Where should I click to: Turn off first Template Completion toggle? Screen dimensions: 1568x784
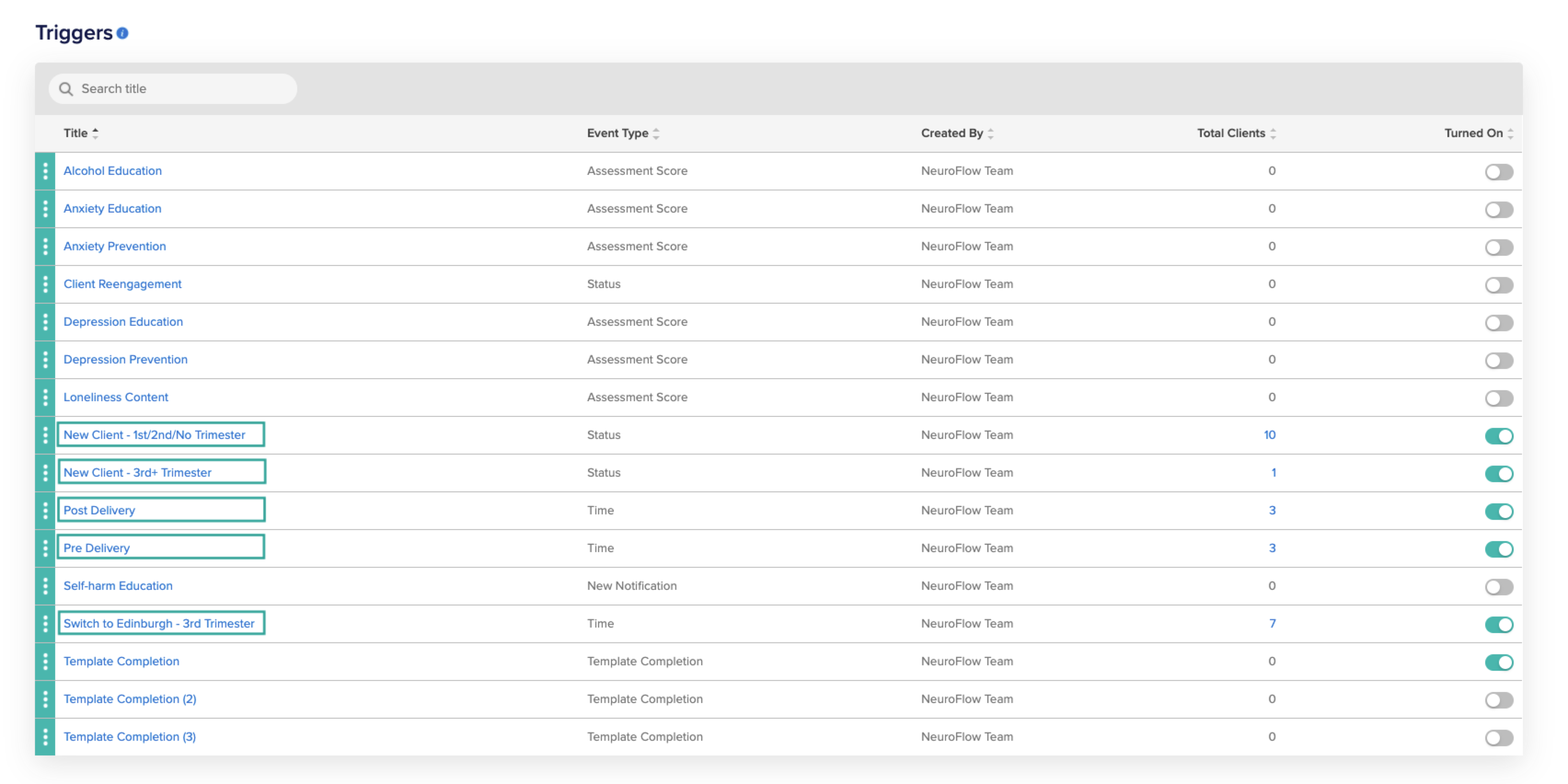pos(1499,663)
